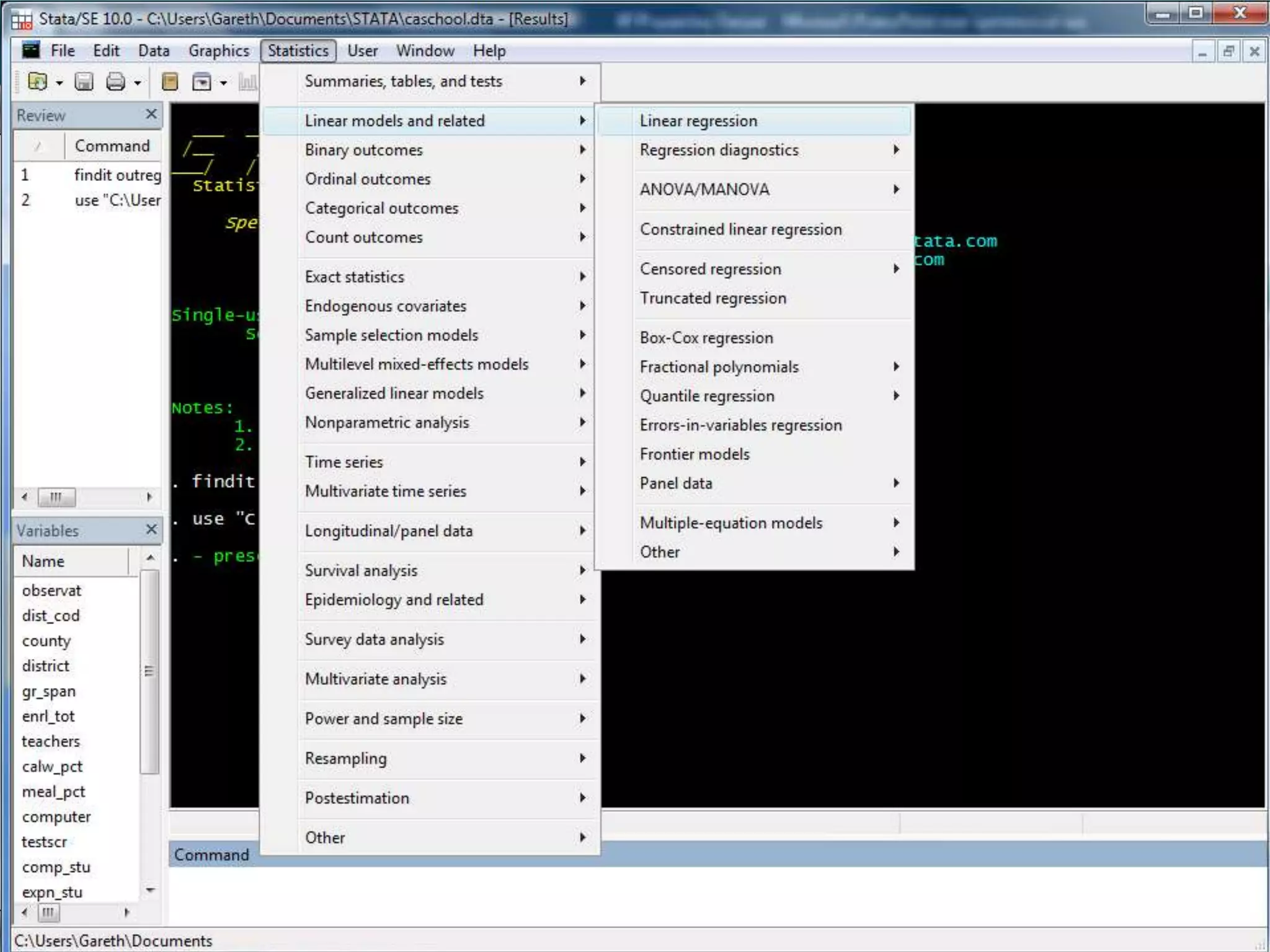Viewport: 1270px width, 952px height.
Task: Click the Command column header in Review
Action: point(112,146)
